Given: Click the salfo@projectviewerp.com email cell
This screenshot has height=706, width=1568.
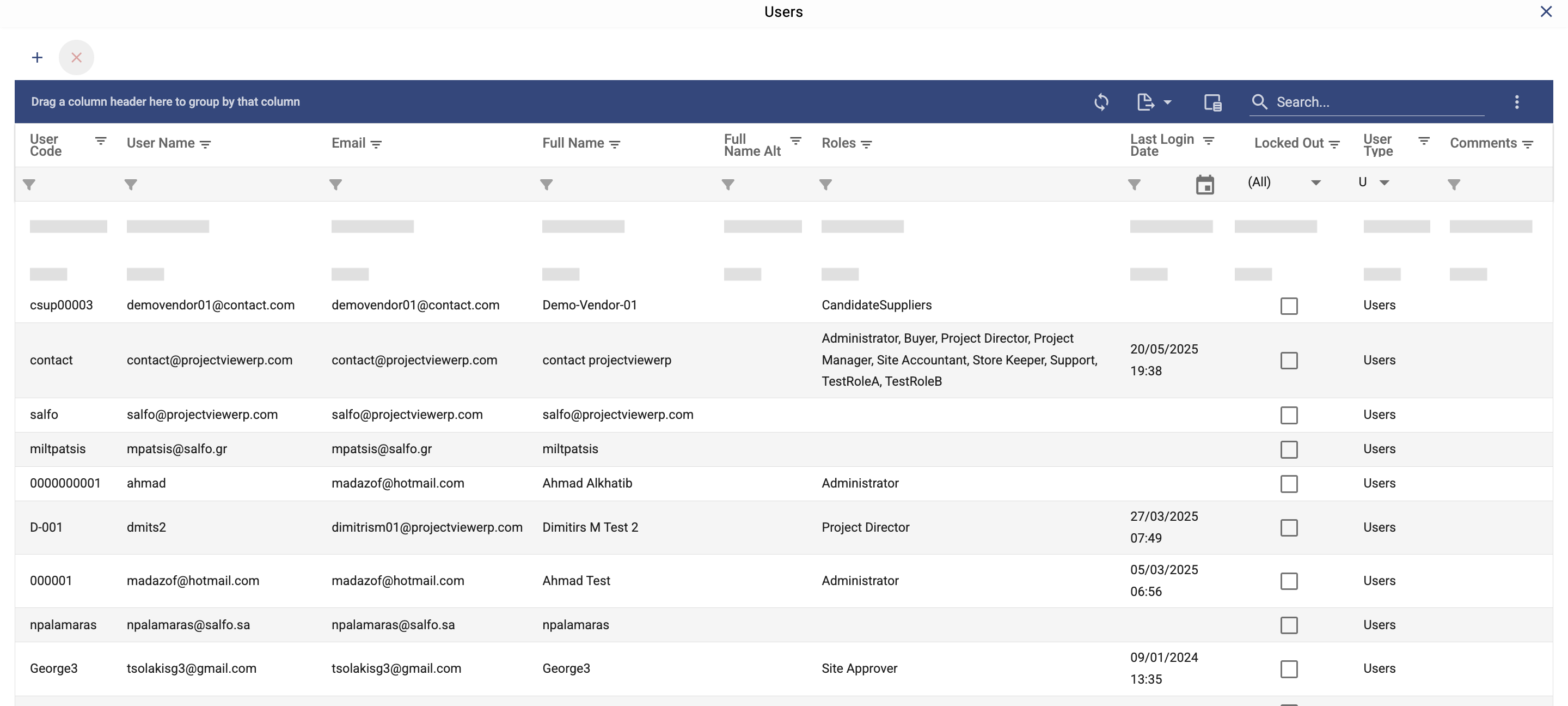Looking at the screenshot, I should pos(407,415).
